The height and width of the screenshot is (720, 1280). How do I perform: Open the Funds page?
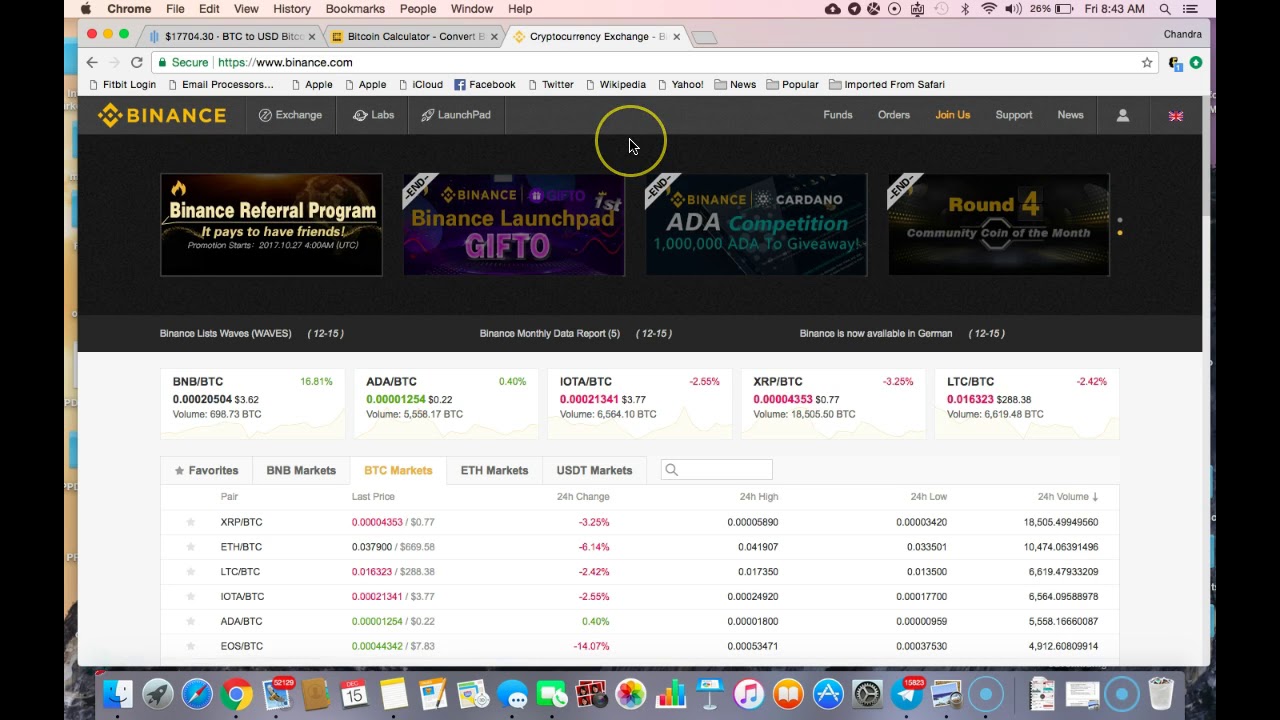pyautogui.click(x=838, y=115)
